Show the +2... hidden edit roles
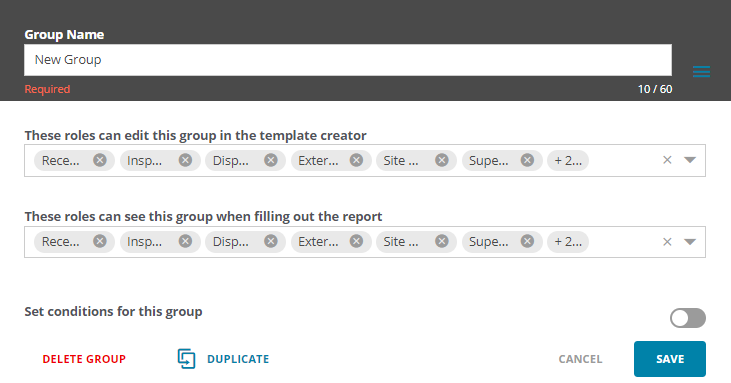 568,160
